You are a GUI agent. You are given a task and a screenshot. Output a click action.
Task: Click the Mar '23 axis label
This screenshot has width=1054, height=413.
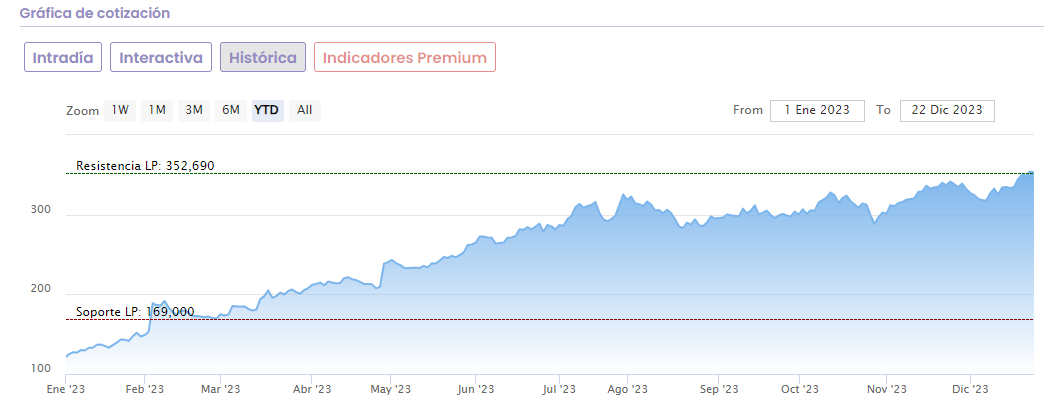(220, 389)
